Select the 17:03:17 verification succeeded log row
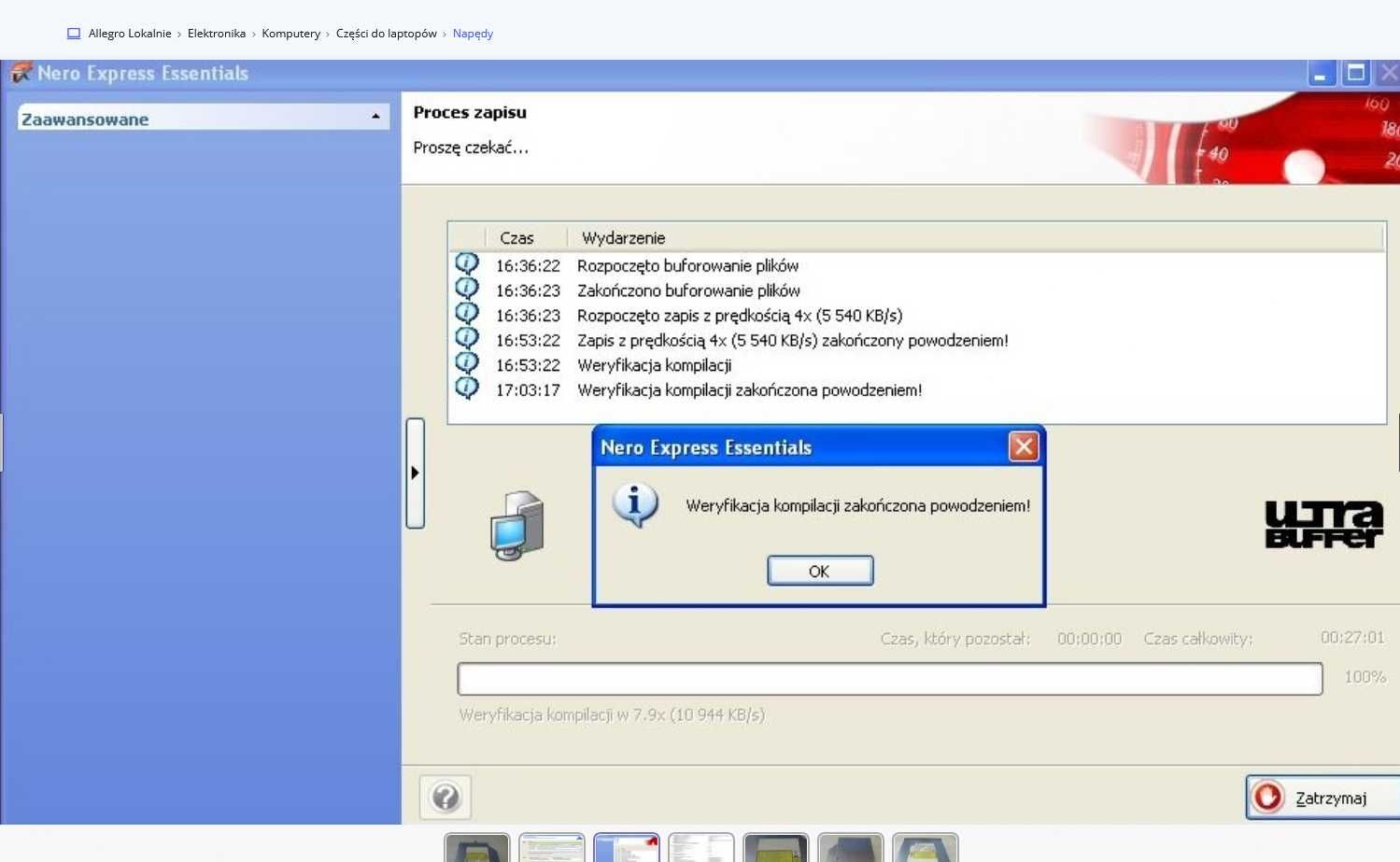Screen dimensions: 1400x862 click(x=917, y=390)
